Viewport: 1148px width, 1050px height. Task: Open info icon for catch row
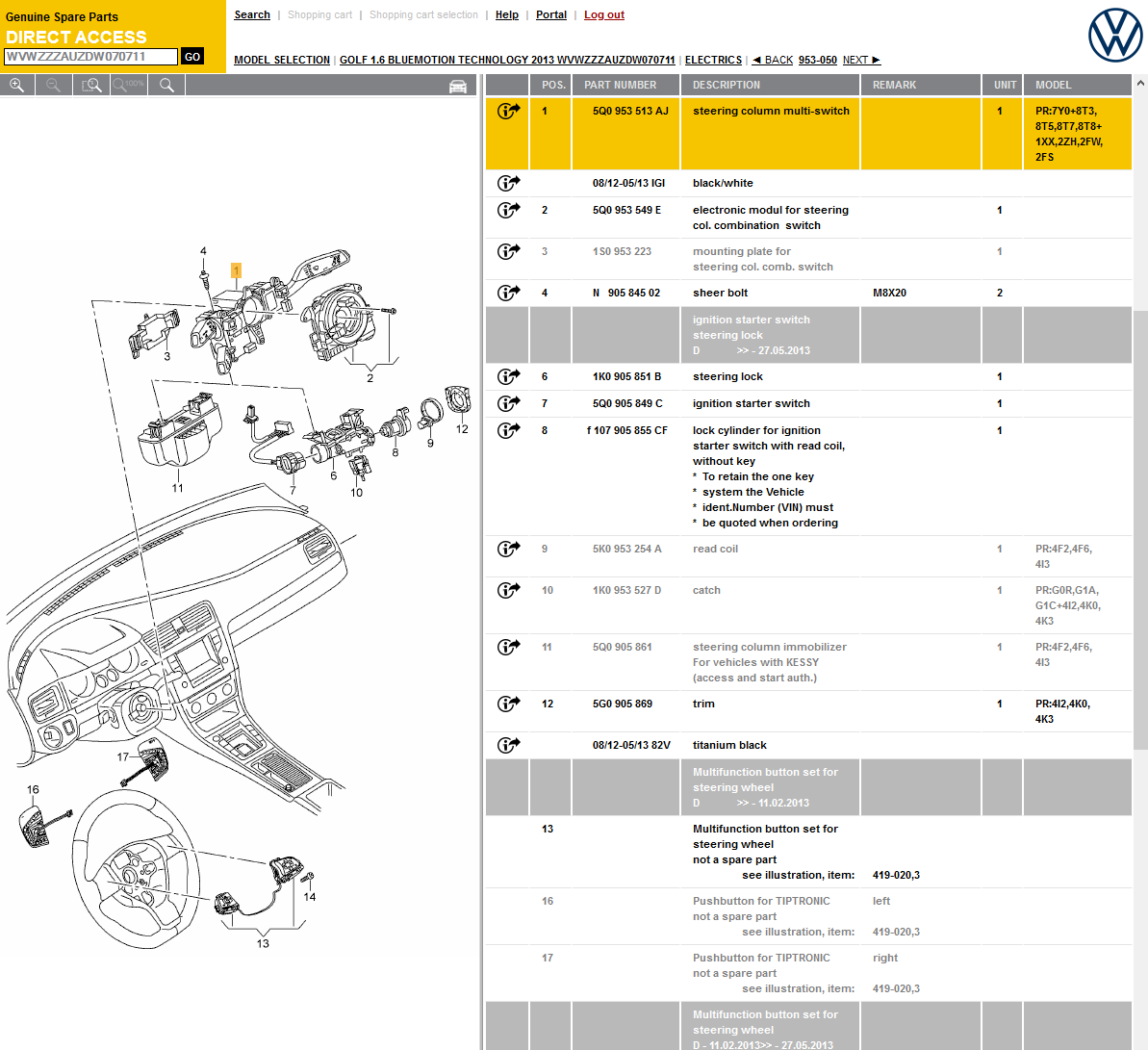tap(508, 590)
